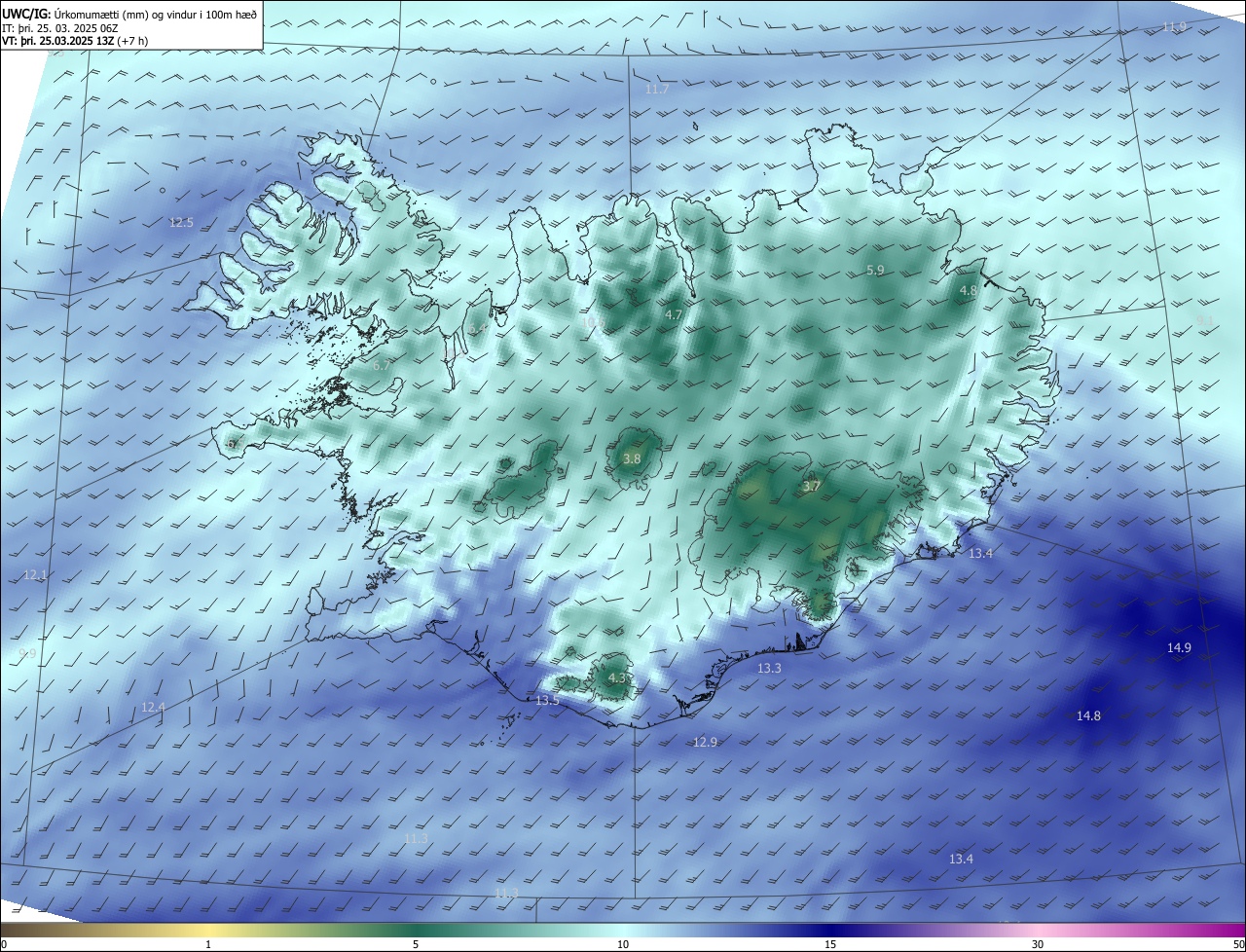Image resolution: width=1246 pixels, height=952 pixels.
Task: Click the 6.5 value on Snæfellsnes peninsula
Action: click(235, 443)
